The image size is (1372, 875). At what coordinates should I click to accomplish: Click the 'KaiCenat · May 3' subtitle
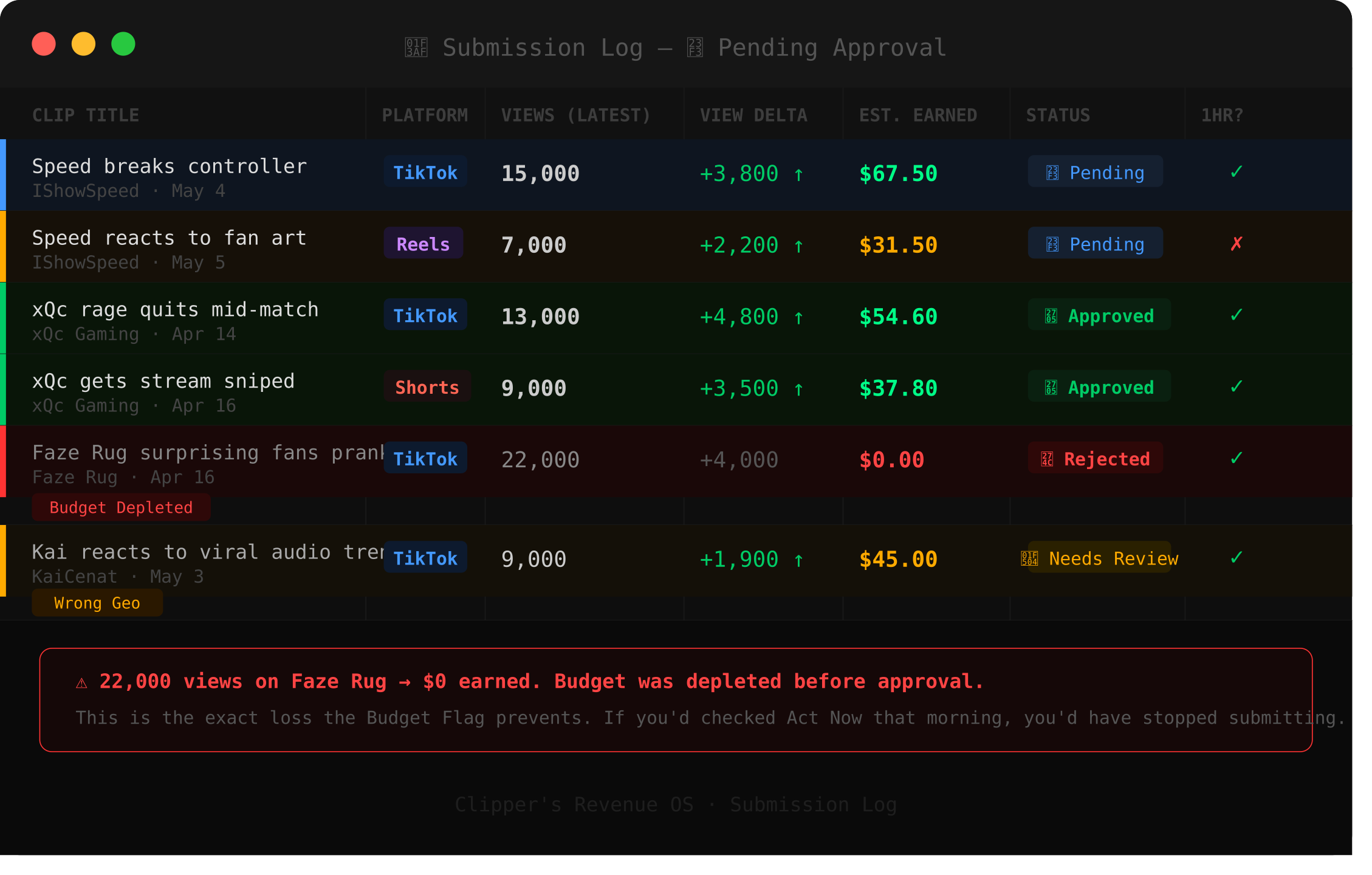point(118,577)
